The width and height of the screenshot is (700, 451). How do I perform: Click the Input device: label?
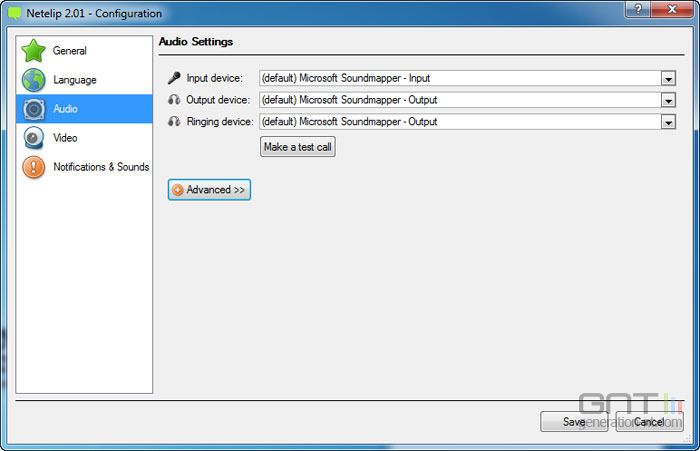pyautogui.click(x=215, y=78)
